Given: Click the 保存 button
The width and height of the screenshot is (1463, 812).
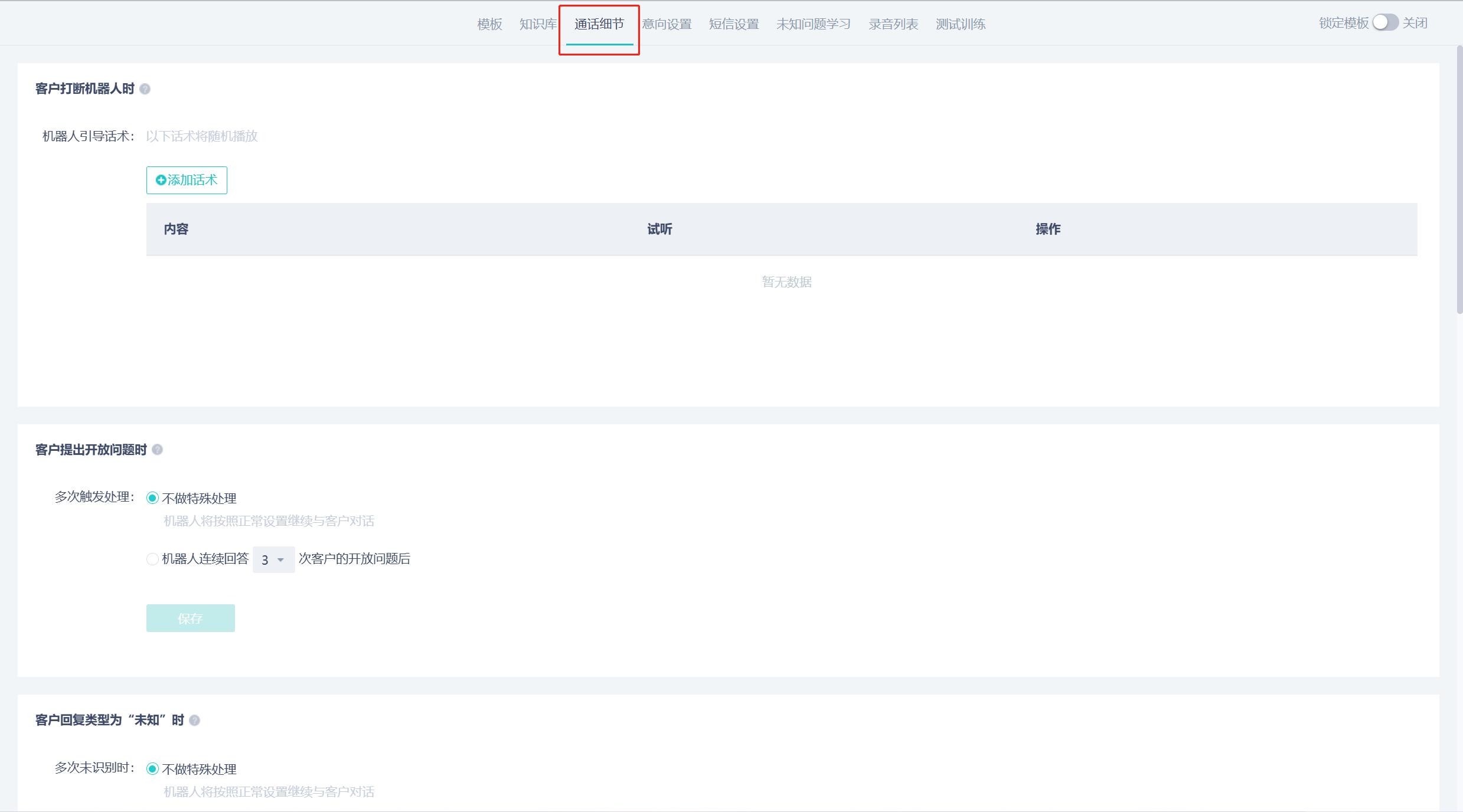Looking at the screenshot, I should pyautogui.click(x=191, y=618).
